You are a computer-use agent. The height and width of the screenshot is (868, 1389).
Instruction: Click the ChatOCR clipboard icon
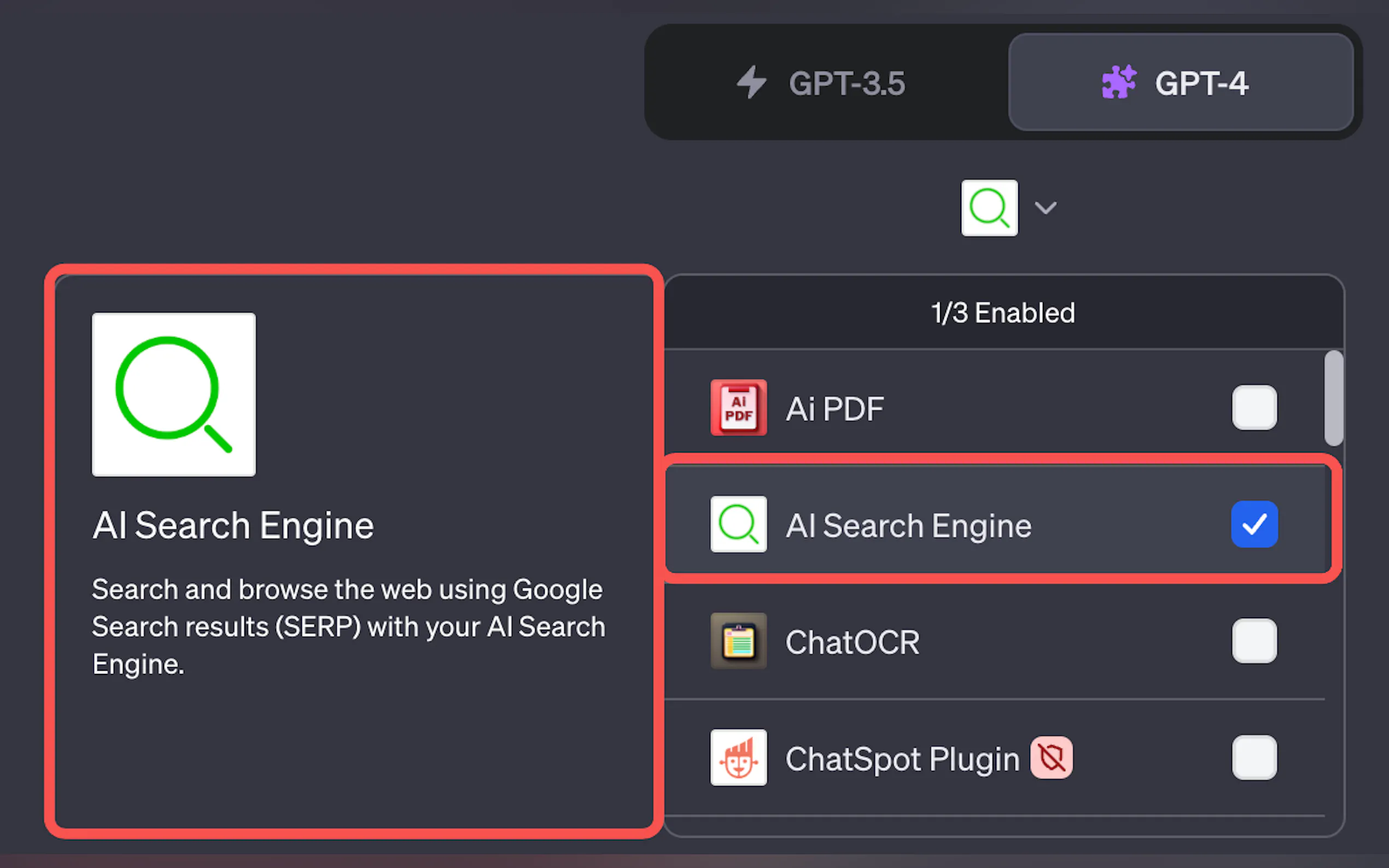(738, 641)
